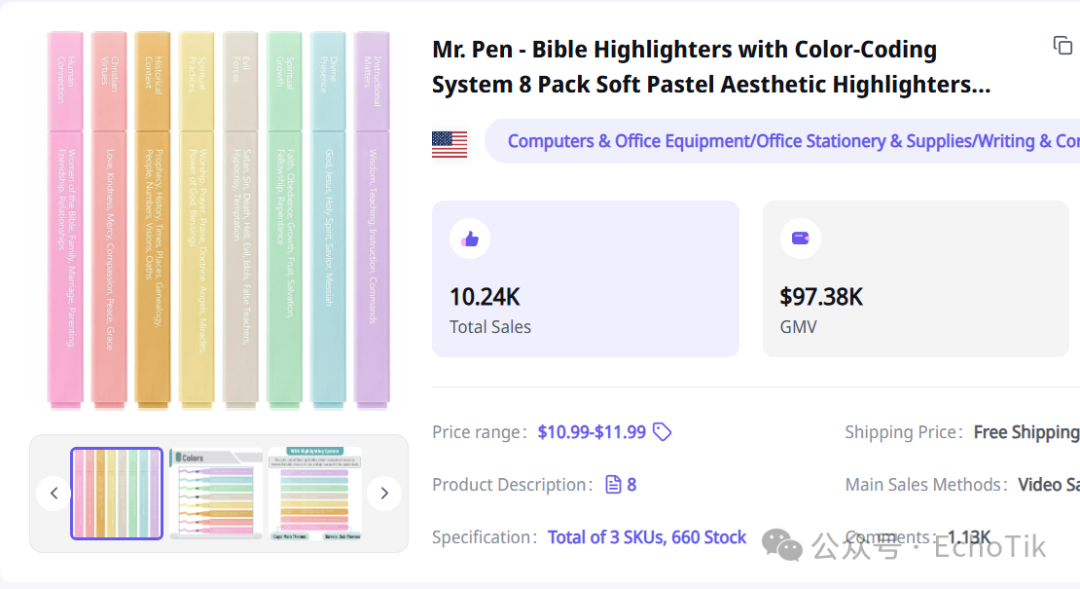Click the price tag icon beside price range
Screen dimensions: 1080x589
[x=662, y=432]
